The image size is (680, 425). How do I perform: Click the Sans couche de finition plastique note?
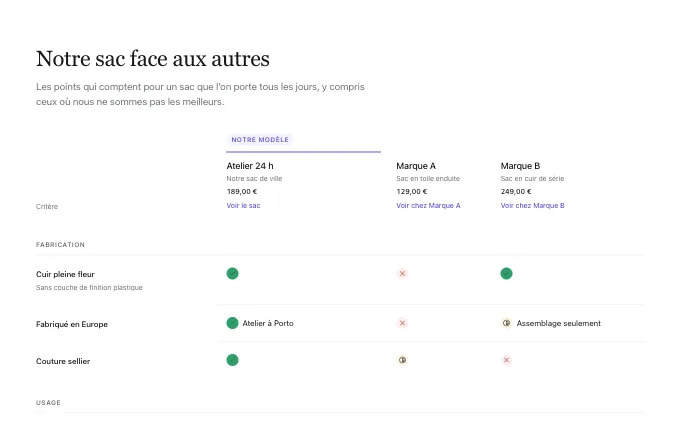pos(89,288)
